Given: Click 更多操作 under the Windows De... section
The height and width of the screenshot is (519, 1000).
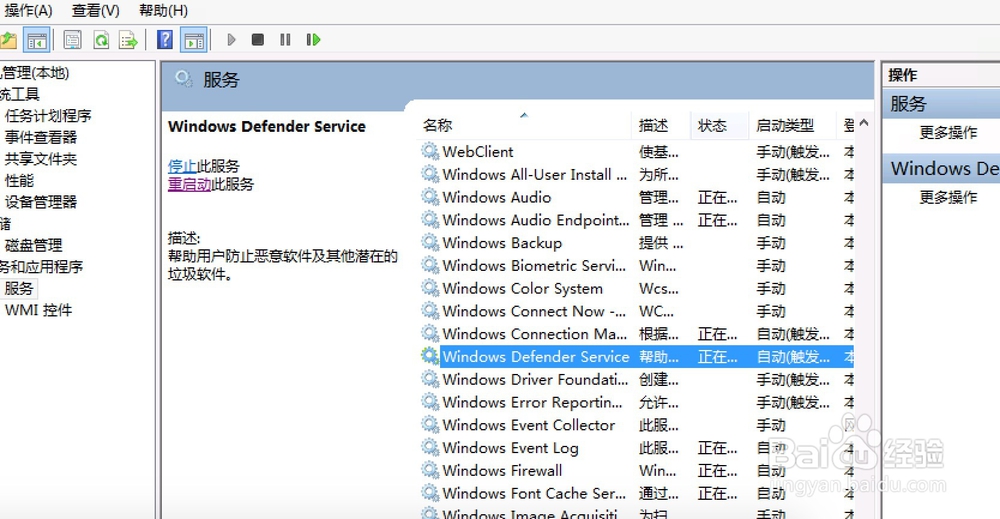Looking at the screenshot, I should tap(948, 197).
